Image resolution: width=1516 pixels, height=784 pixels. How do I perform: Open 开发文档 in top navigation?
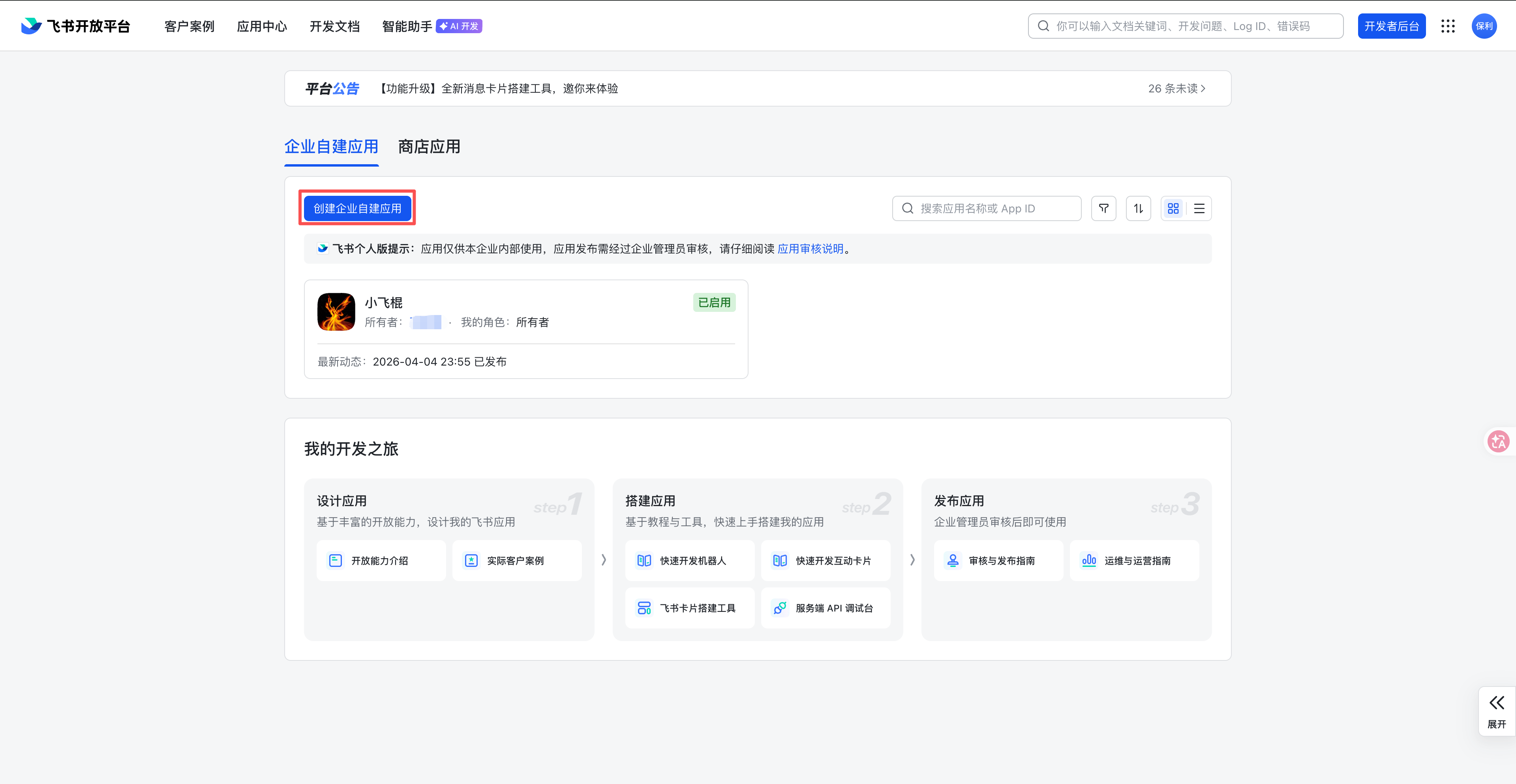pos(335,26)
